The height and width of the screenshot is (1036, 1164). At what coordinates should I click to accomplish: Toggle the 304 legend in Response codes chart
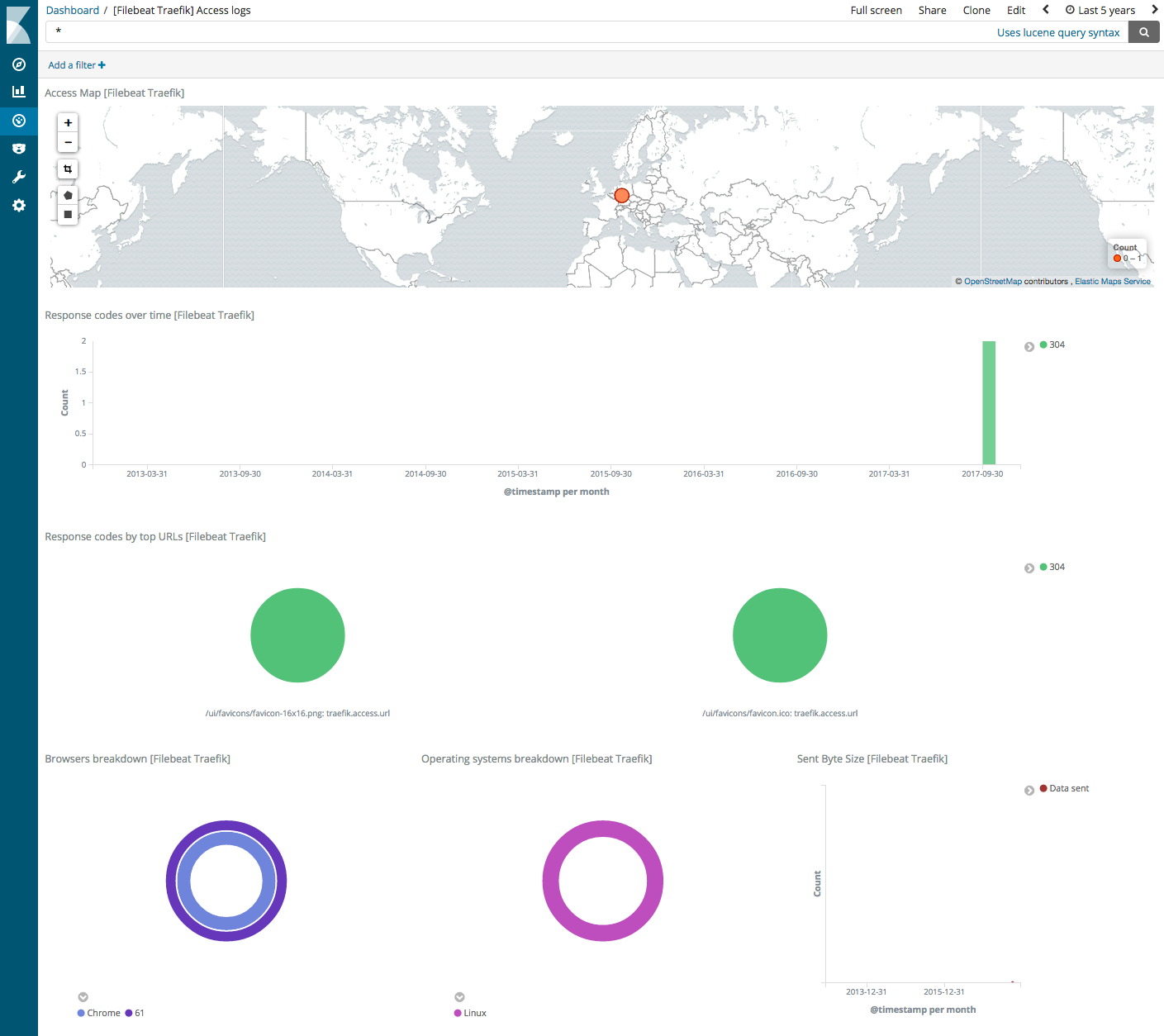click(1052, 345)
